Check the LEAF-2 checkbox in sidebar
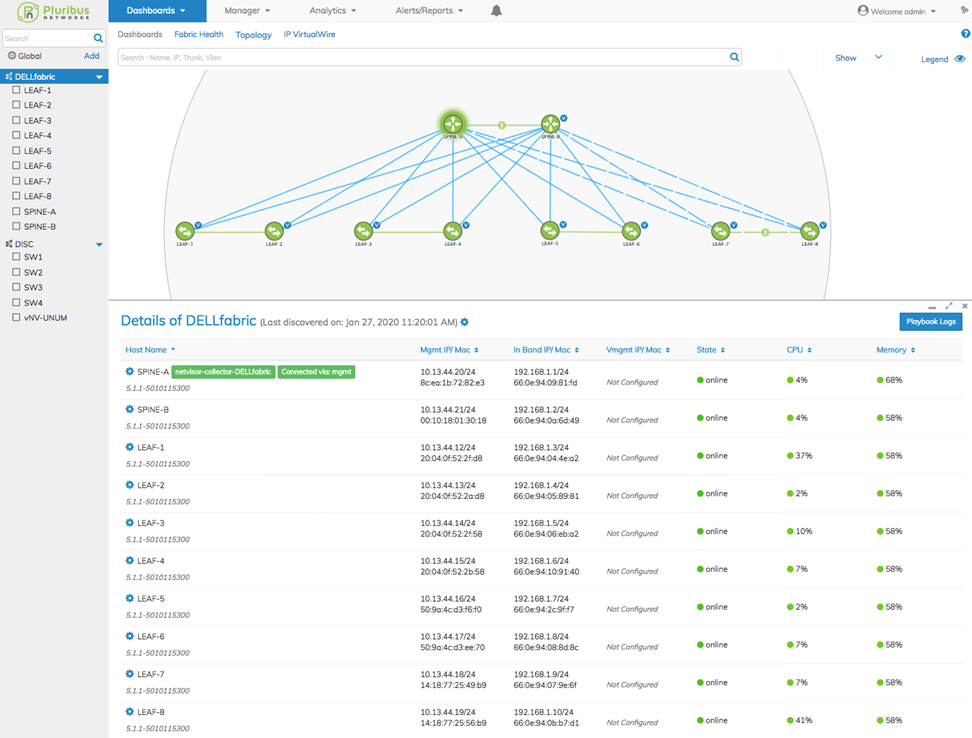The height and width of the screenshot is (738, 972). pos(16,105)
